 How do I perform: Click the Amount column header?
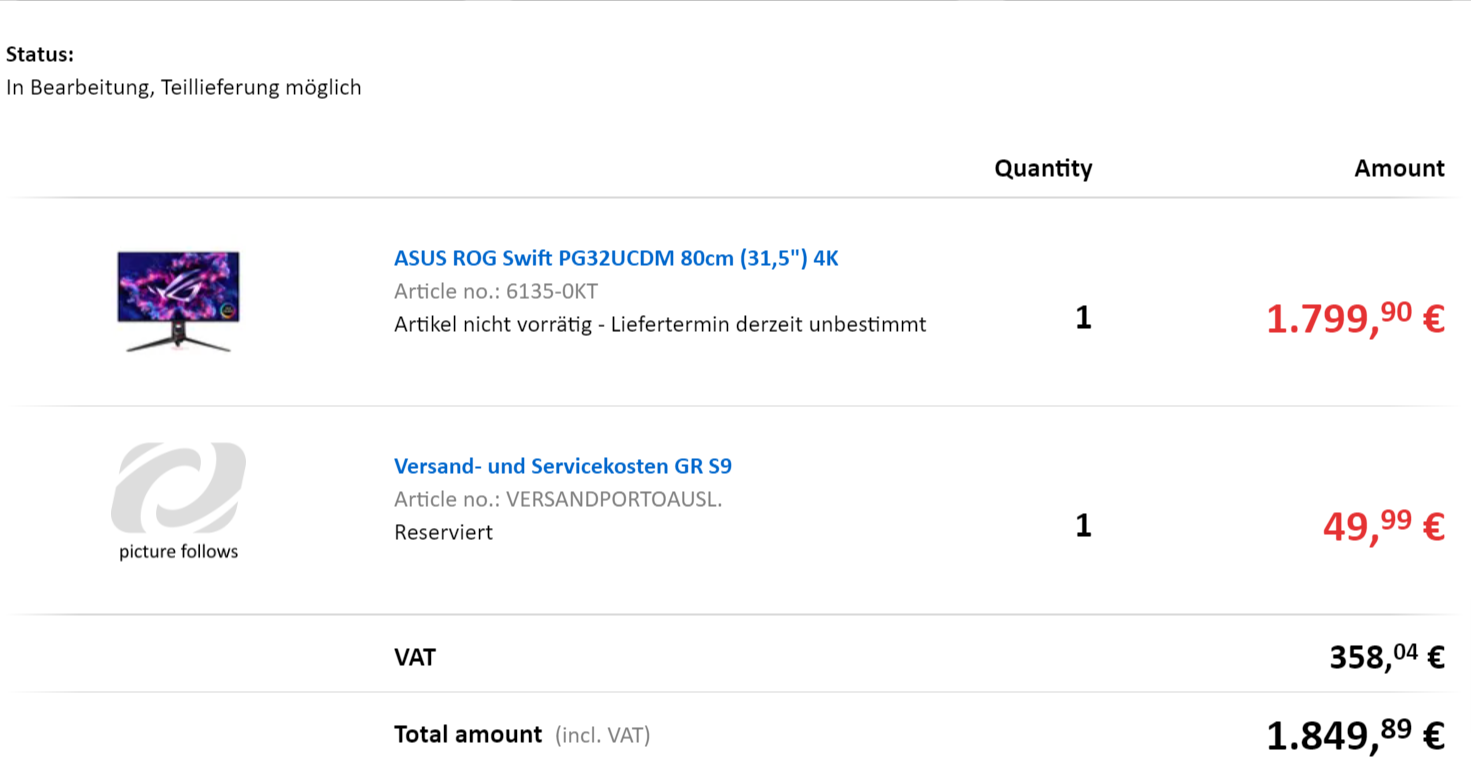pyautogui.click(x=1399, y=168)
